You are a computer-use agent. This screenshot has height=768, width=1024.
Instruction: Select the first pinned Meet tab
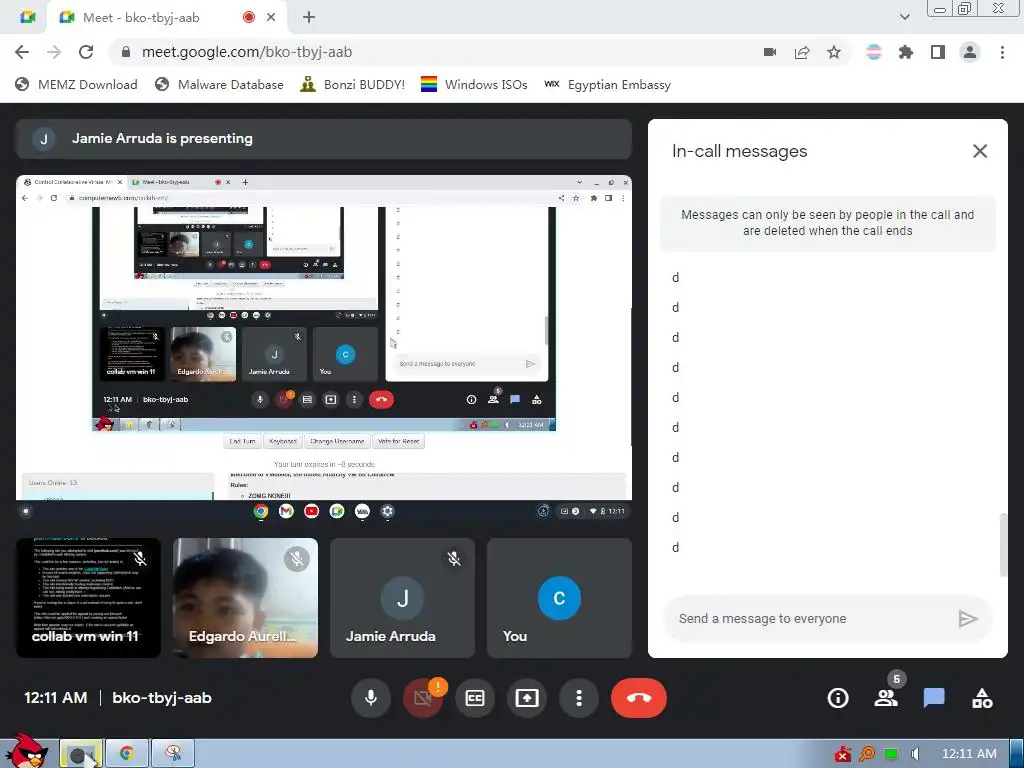point(27,18)
